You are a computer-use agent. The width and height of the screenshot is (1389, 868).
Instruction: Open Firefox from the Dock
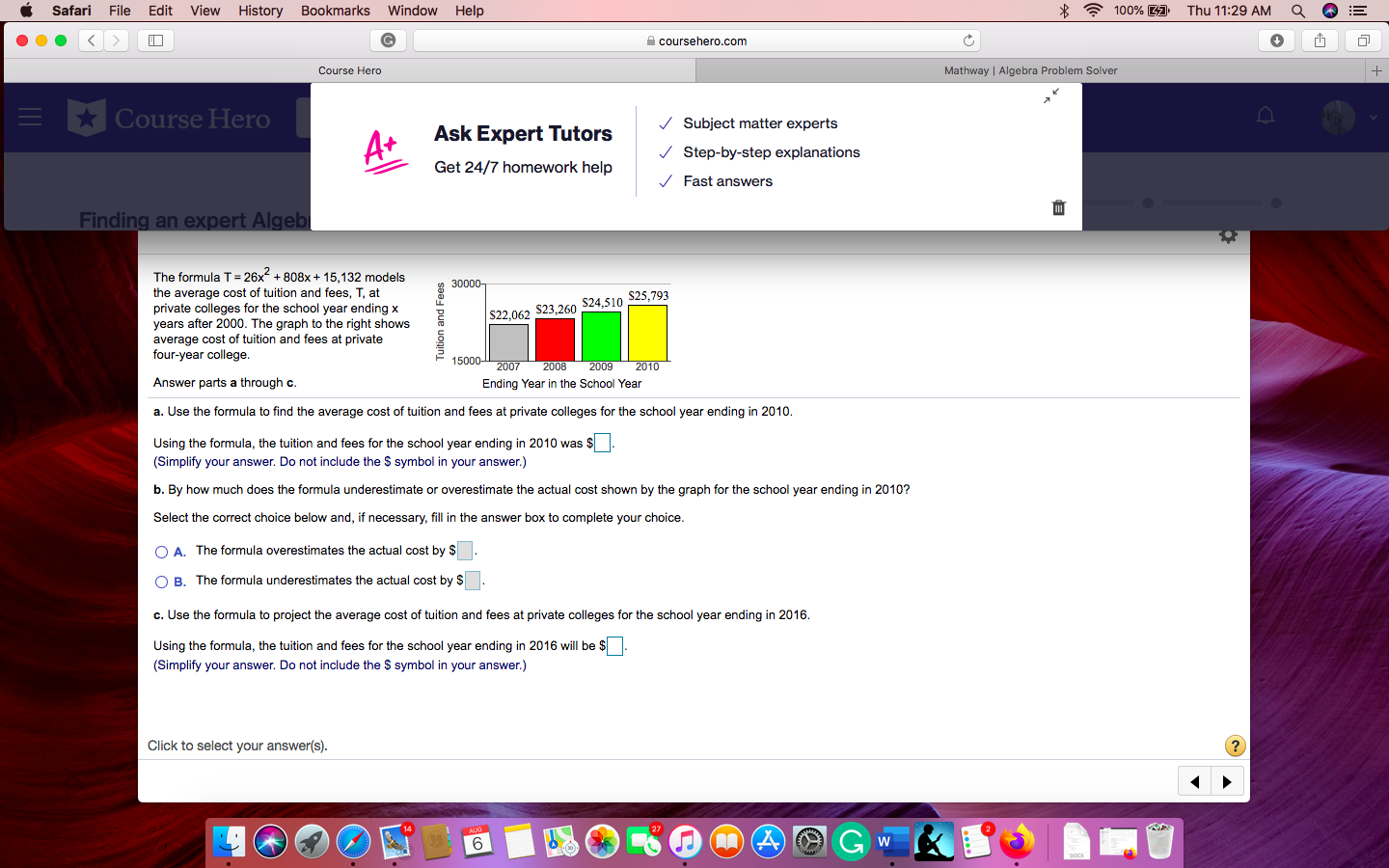[1017, 842]
